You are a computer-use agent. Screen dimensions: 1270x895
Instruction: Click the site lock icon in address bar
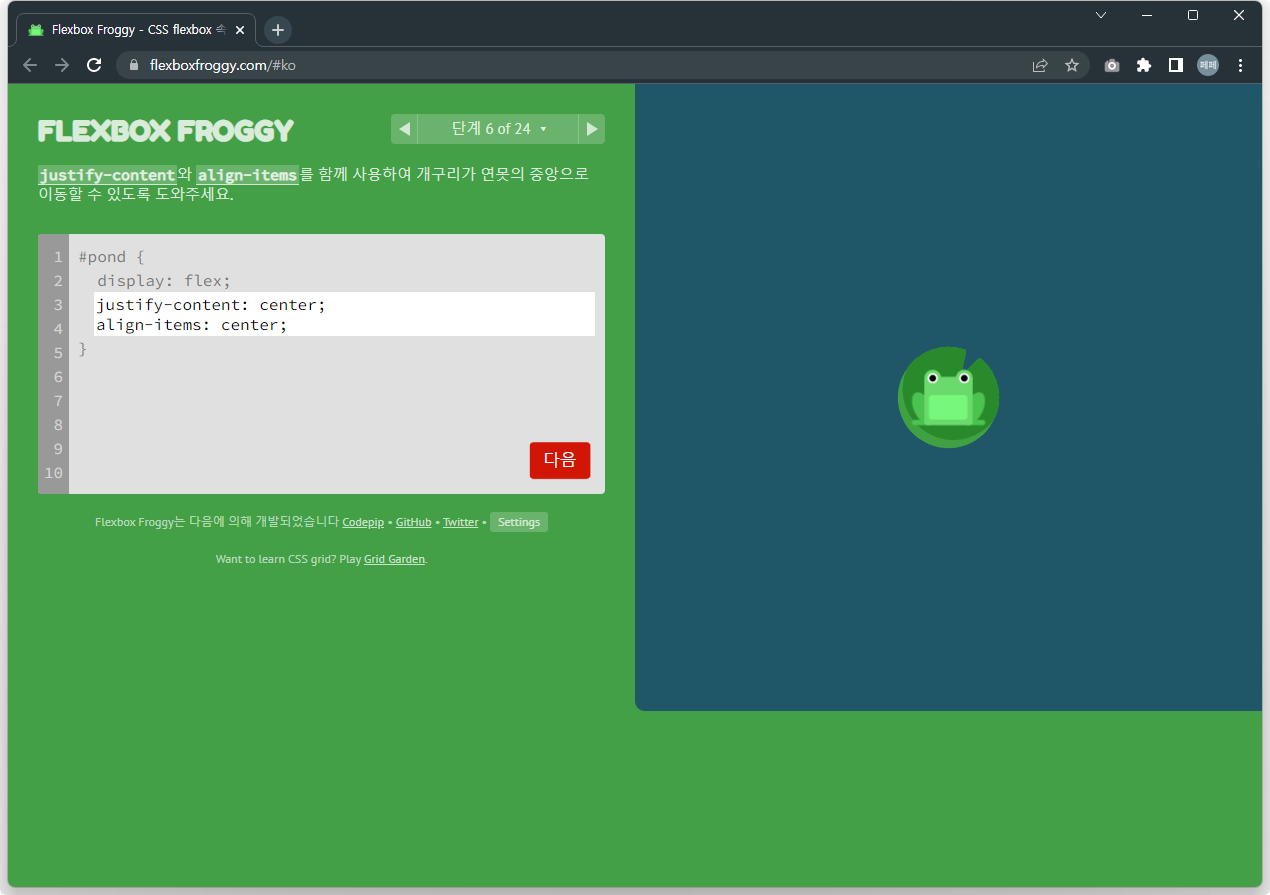coord(133,65)
